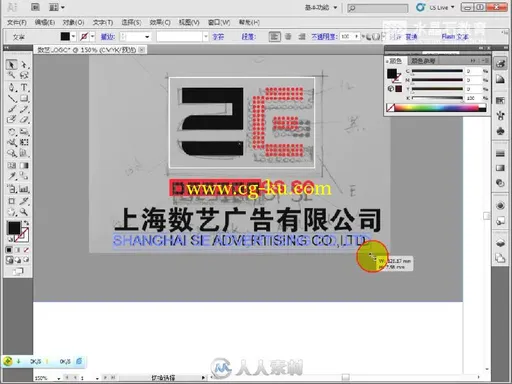Select the Scale tool
This screenshot has height=384, width=512.
coord(24,132)
